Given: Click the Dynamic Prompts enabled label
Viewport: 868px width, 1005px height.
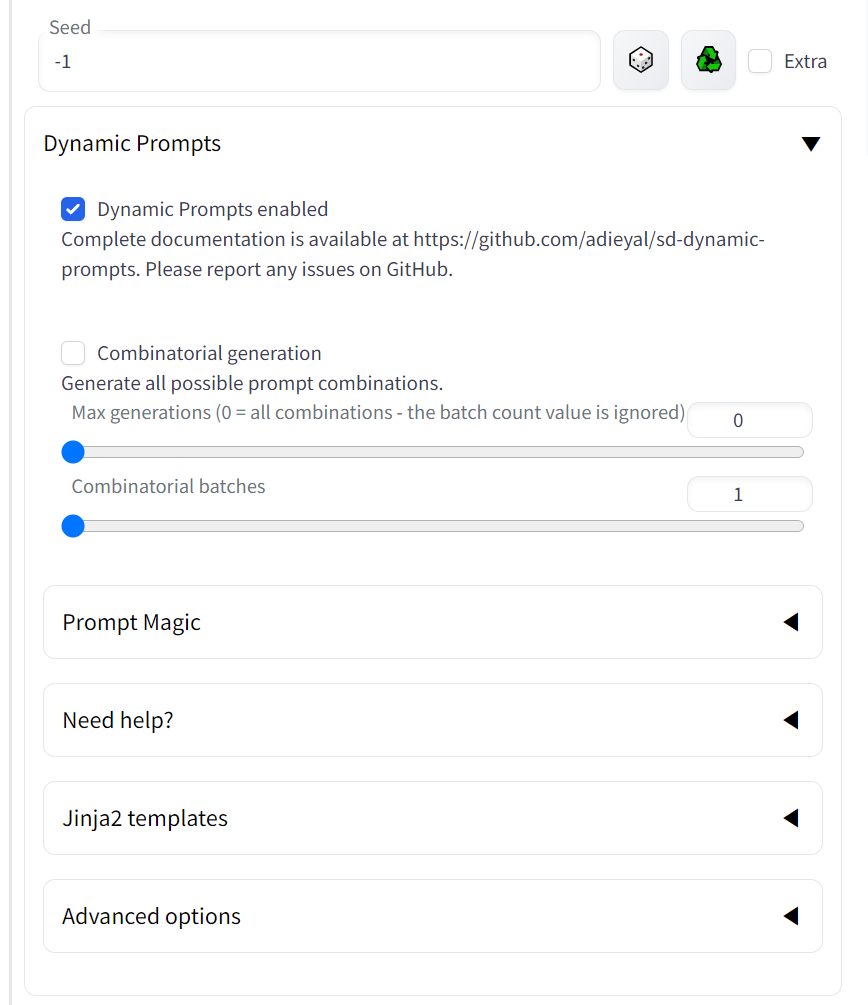Looking at the screenshot, I should coord(213,209).
